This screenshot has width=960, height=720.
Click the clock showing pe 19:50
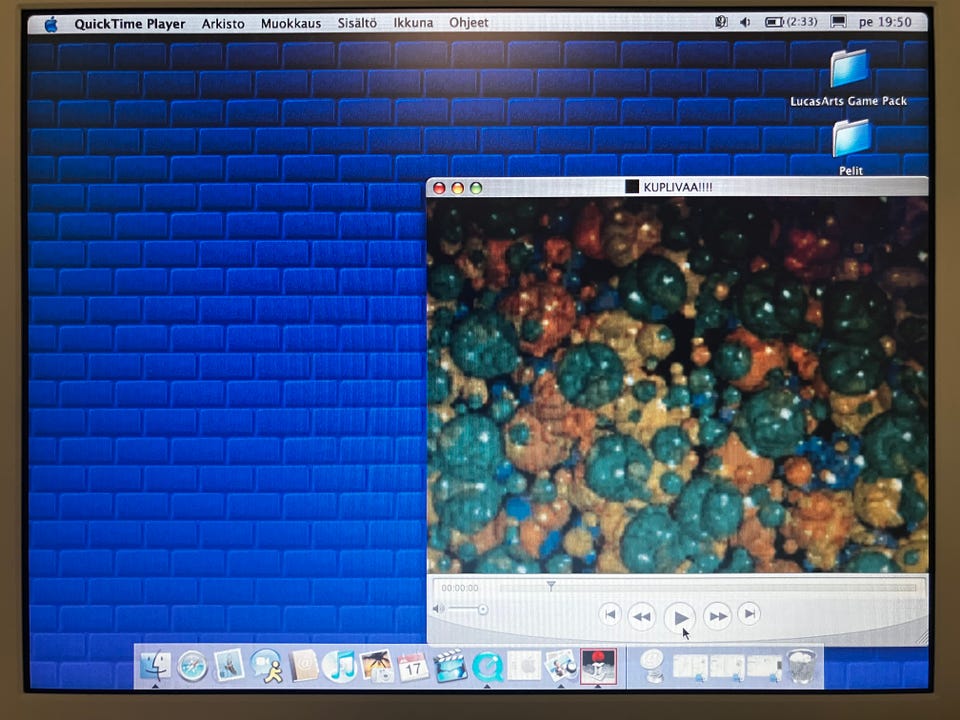(885, 22)
